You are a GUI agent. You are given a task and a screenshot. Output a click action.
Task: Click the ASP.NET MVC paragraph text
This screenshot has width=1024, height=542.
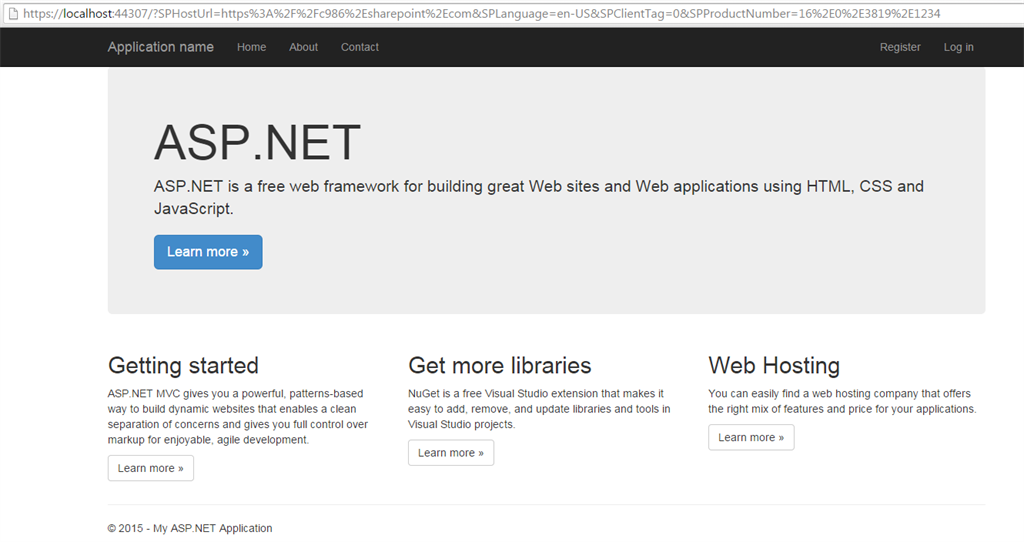click(x=238, y=417)
